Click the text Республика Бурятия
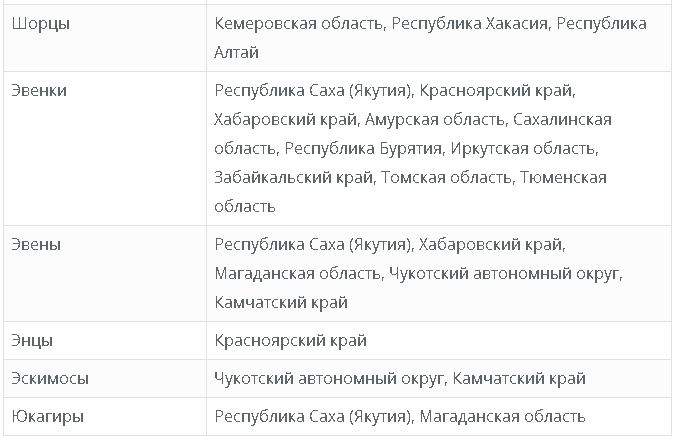 (x=363, y=149)
